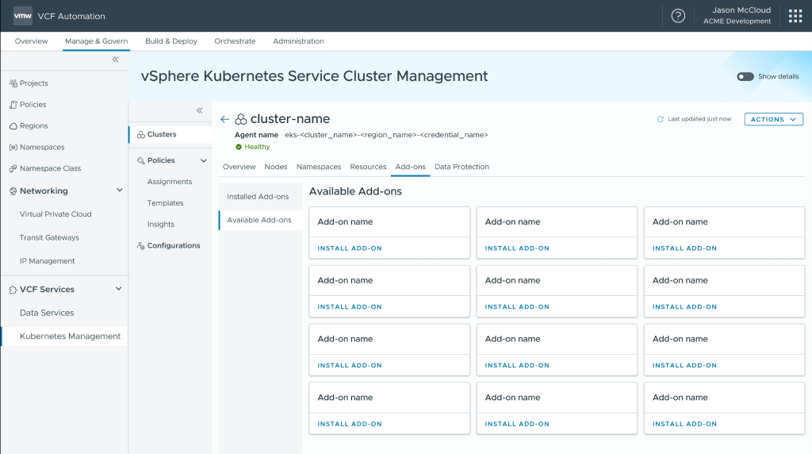The image size is (812, 454).
Task: Click the Regions cloud icon
Action: tap(13, 126)
